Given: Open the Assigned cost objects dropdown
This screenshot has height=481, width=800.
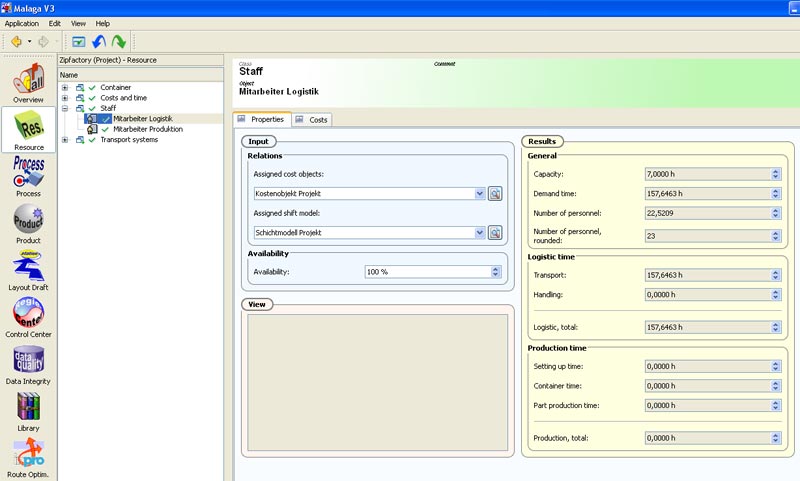Looking at the screenshot, I should pos(480,194).
